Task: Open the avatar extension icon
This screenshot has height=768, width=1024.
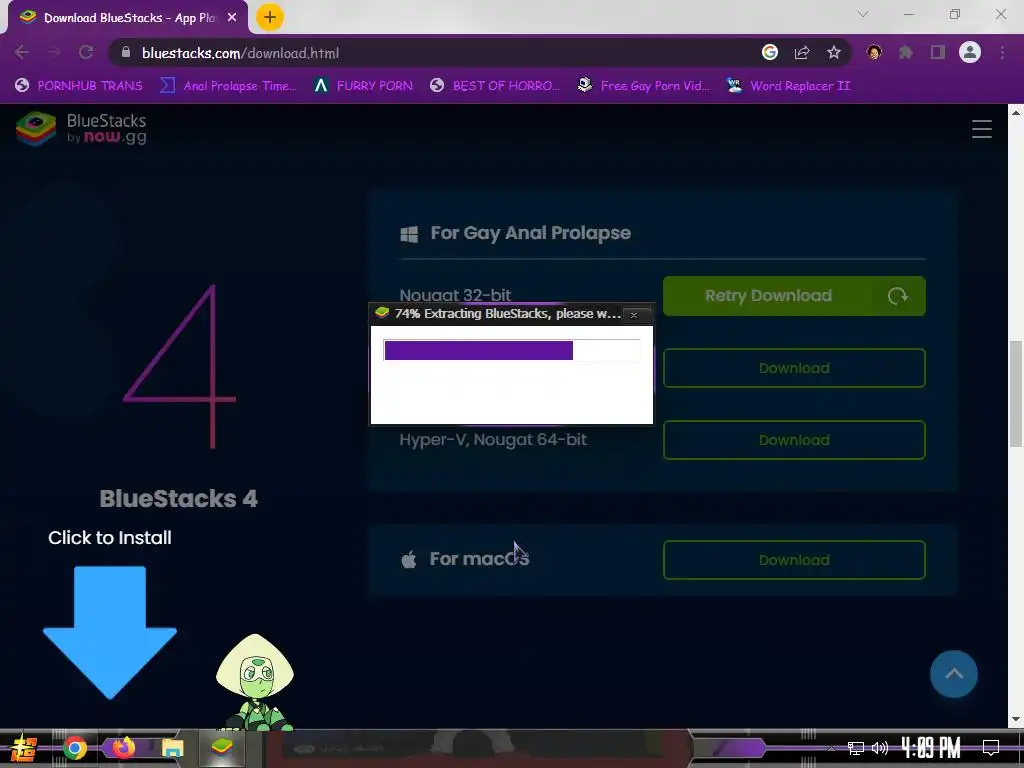Action: pos(874,52)
